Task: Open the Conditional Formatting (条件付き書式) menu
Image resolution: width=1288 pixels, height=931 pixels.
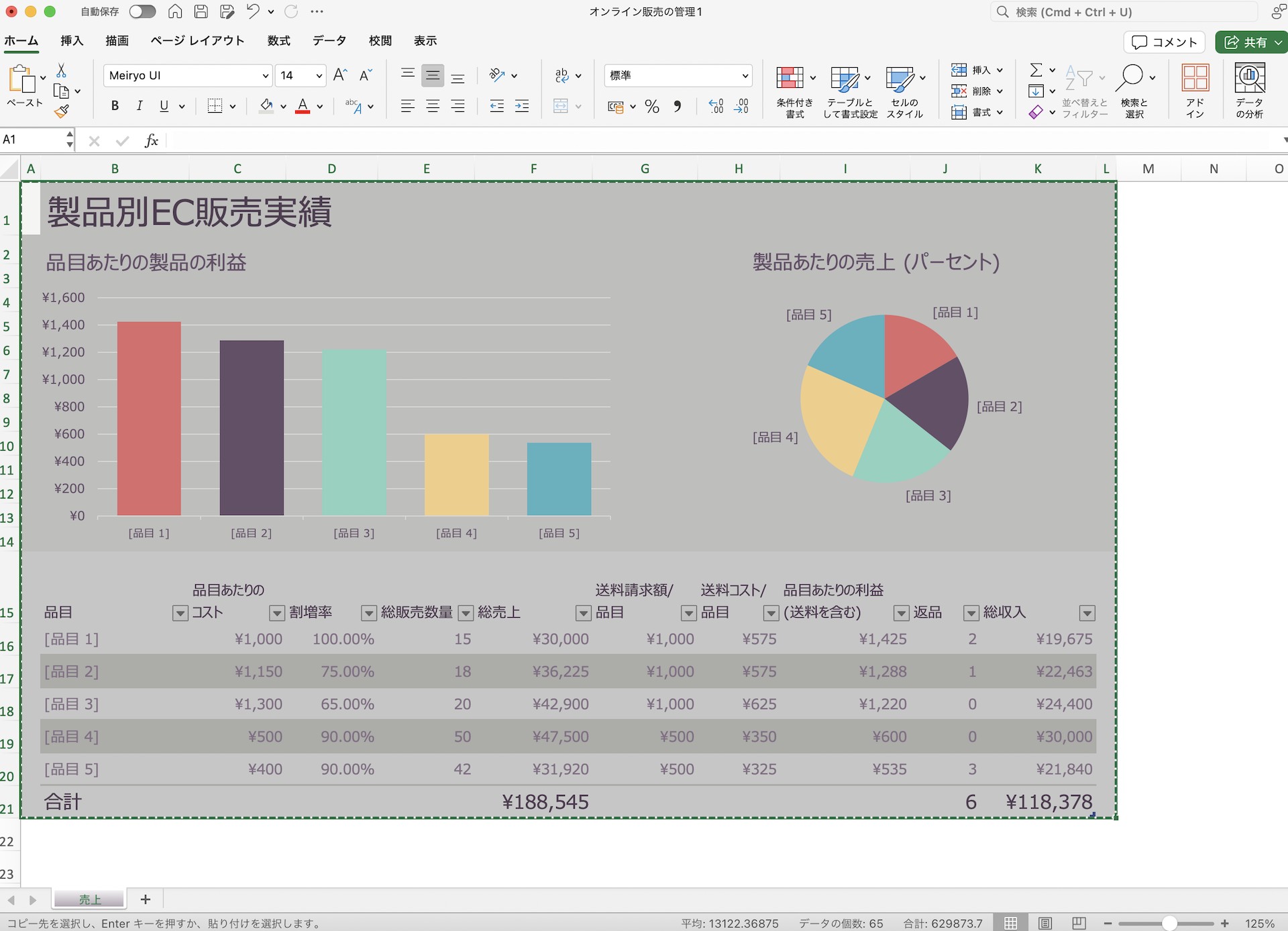Action: coord(795,92)
